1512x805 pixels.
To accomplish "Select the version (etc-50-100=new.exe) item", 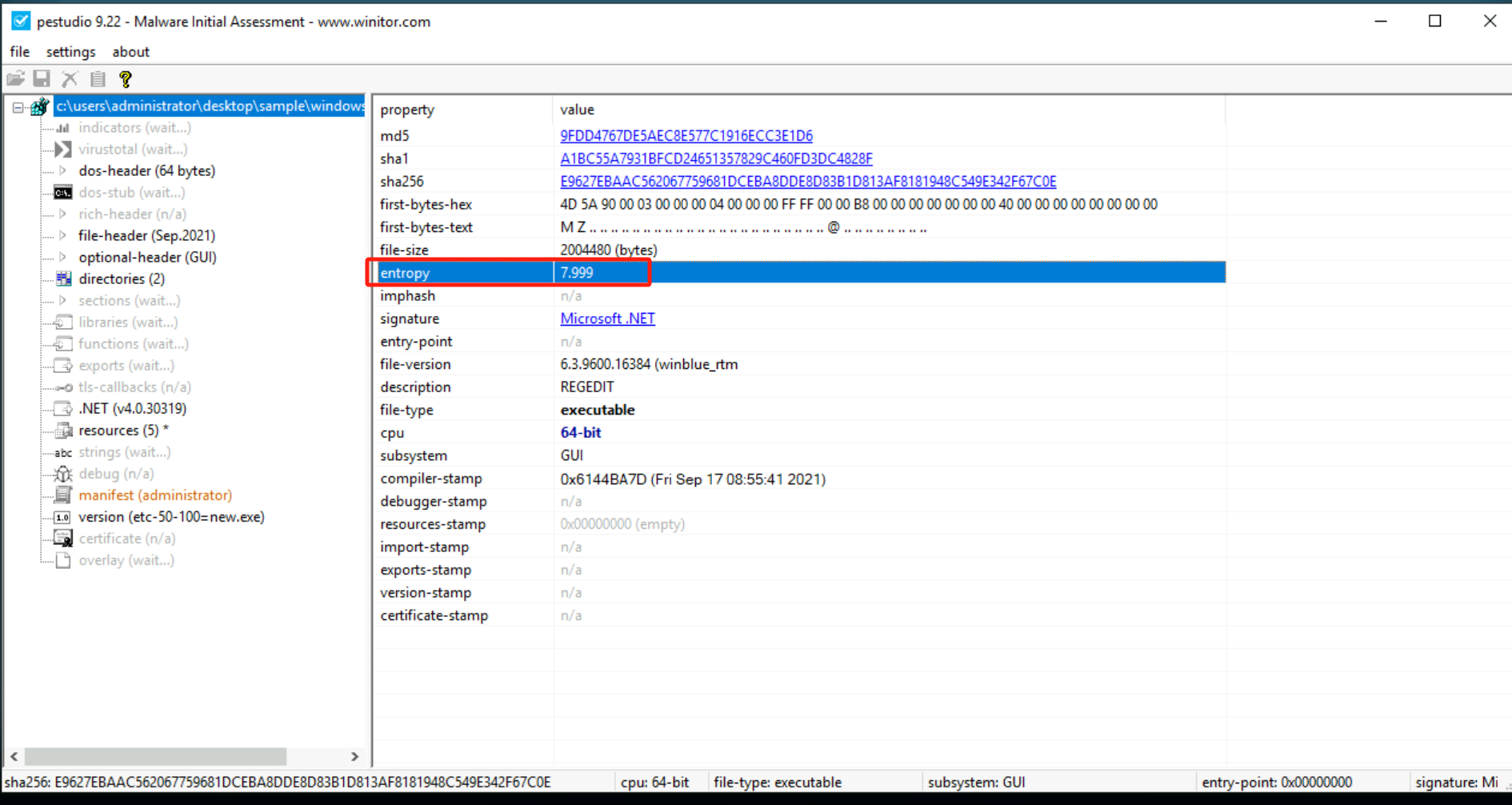I will coord(171,517).
